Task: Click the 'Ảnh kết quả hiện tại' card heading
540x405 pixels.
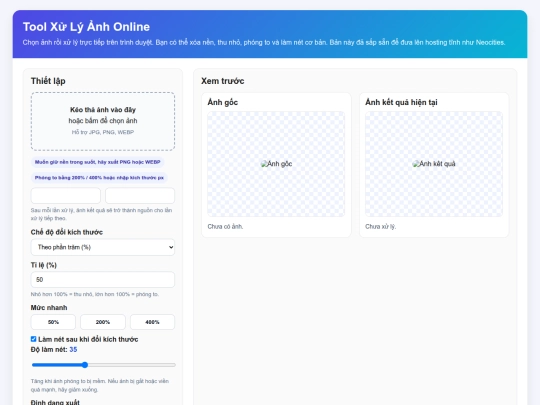Action: [x=401, y=102]
